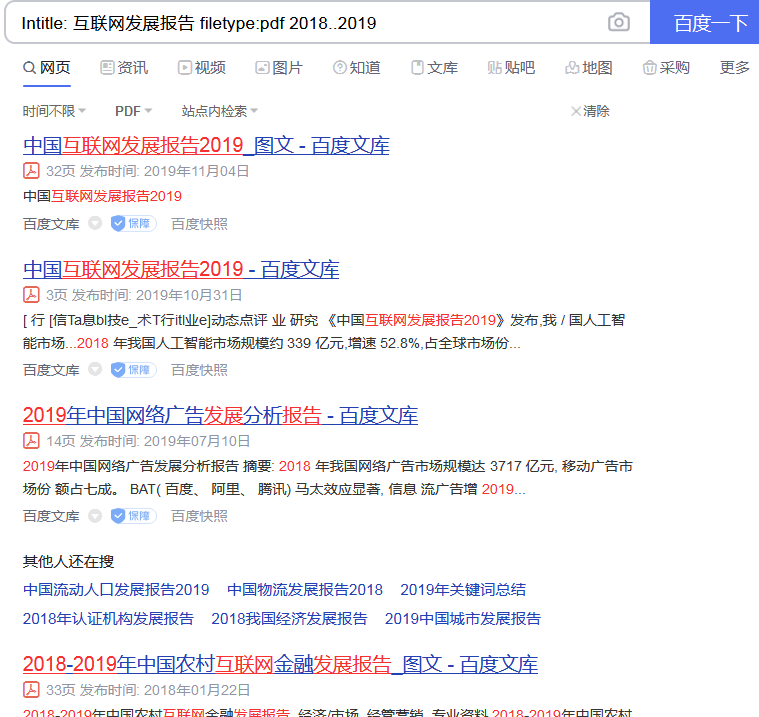Open 百度快照 for the second result
The height and width of the screenshot is (717, 759).
point(199,370)
